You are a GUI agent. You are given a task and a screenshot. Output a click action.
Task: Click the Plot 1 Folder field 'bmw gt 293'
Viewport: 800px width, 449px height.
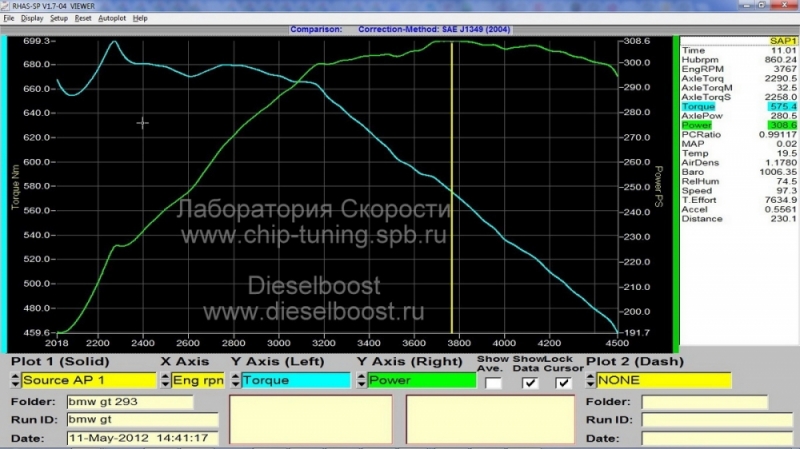(x=130, y=402)
